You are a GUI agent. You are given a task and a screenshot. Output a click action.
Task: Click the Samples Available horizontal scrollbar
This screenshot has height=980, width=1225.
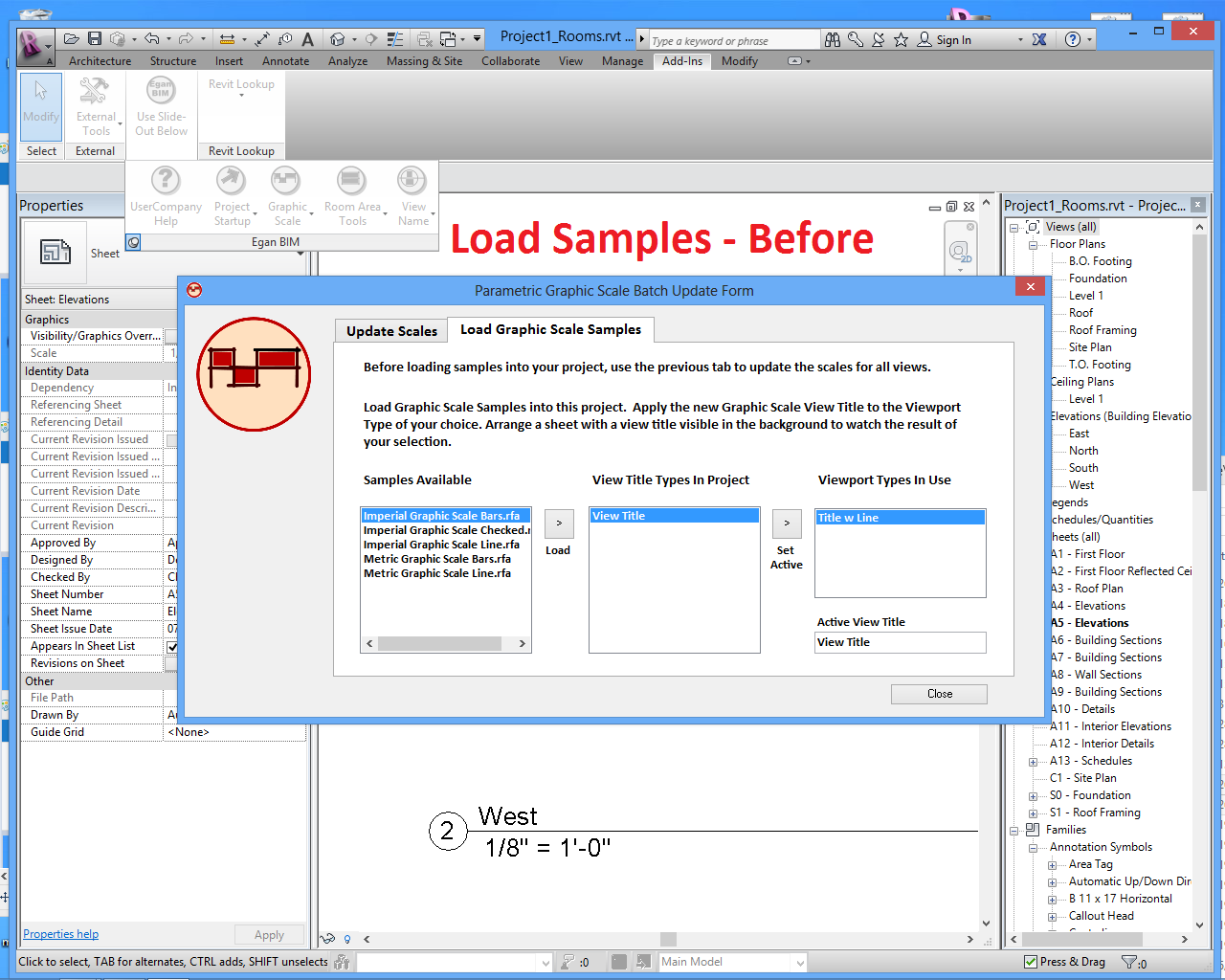446,644
